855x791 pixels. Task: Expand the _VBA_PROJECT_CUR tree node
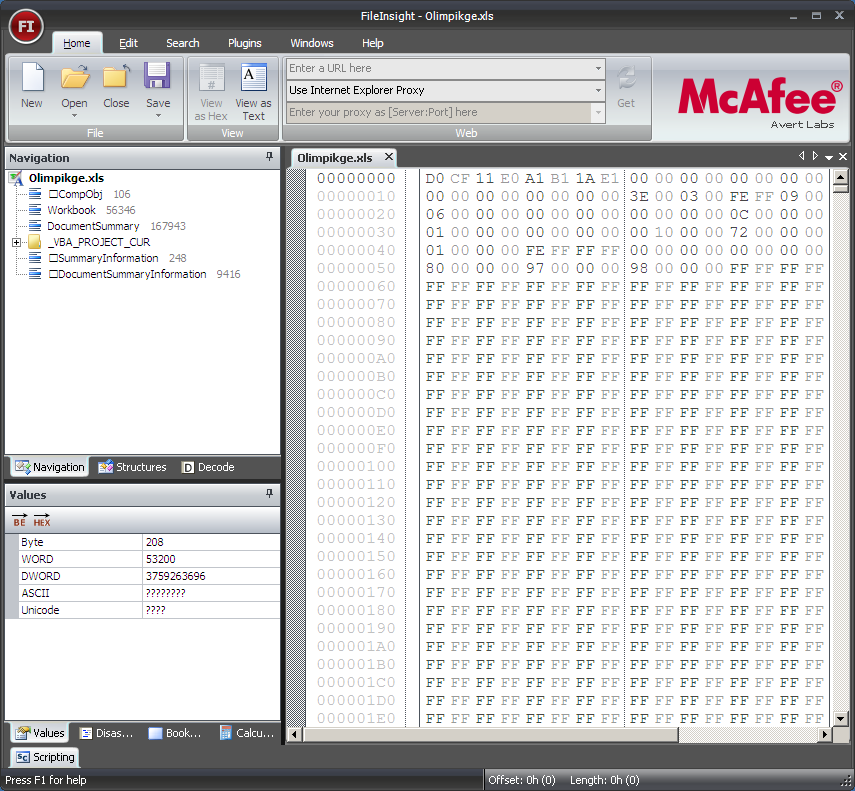16,242
